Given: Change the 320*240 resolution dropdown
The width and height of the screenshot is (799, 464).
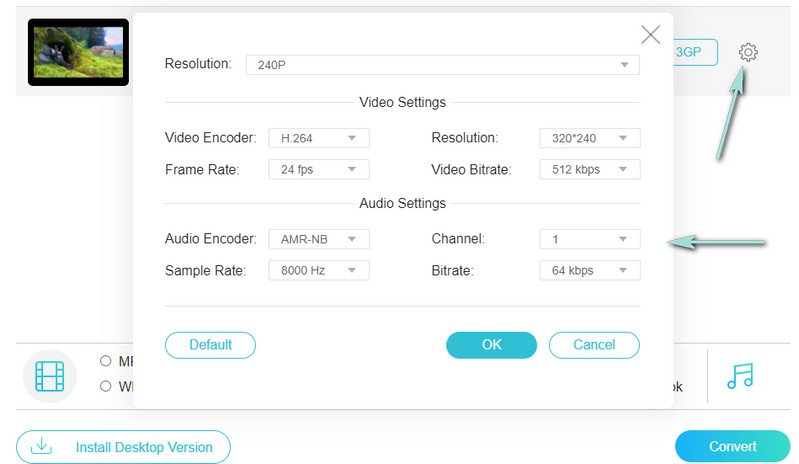Looking at the screenshot, I should point(589,138).
